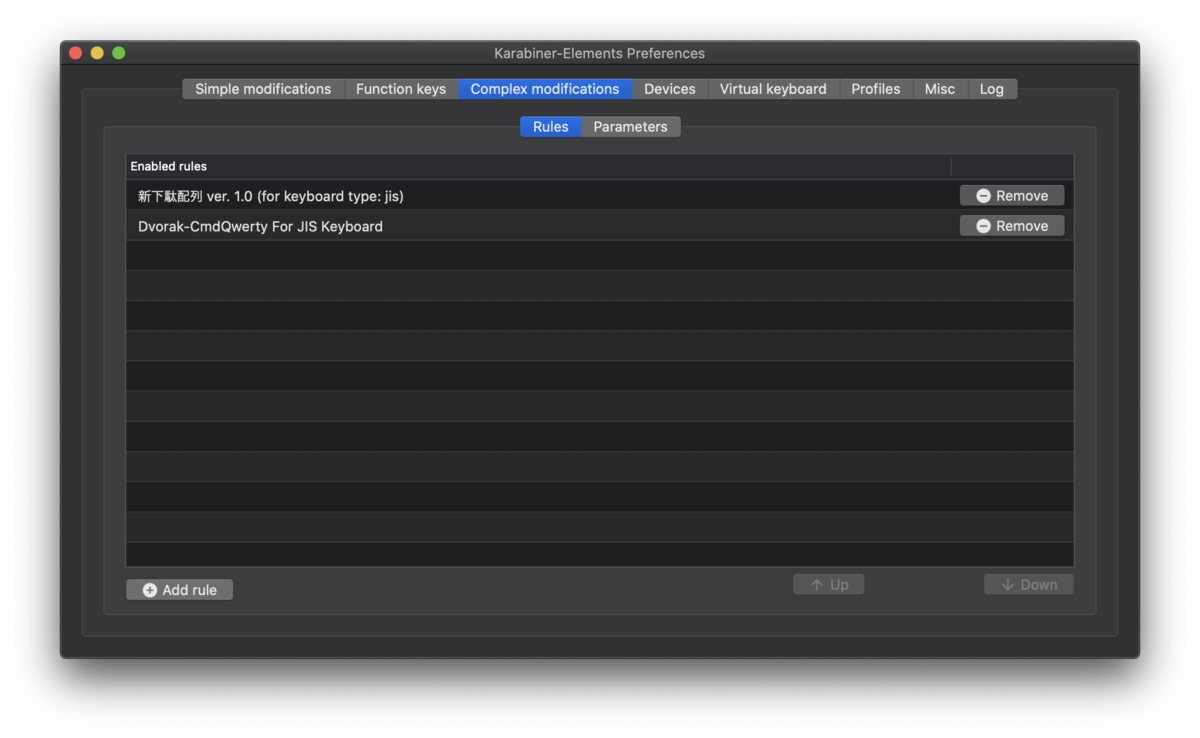Select the 新下駄配列 ver. 1.0 rule row

[600, 196]
